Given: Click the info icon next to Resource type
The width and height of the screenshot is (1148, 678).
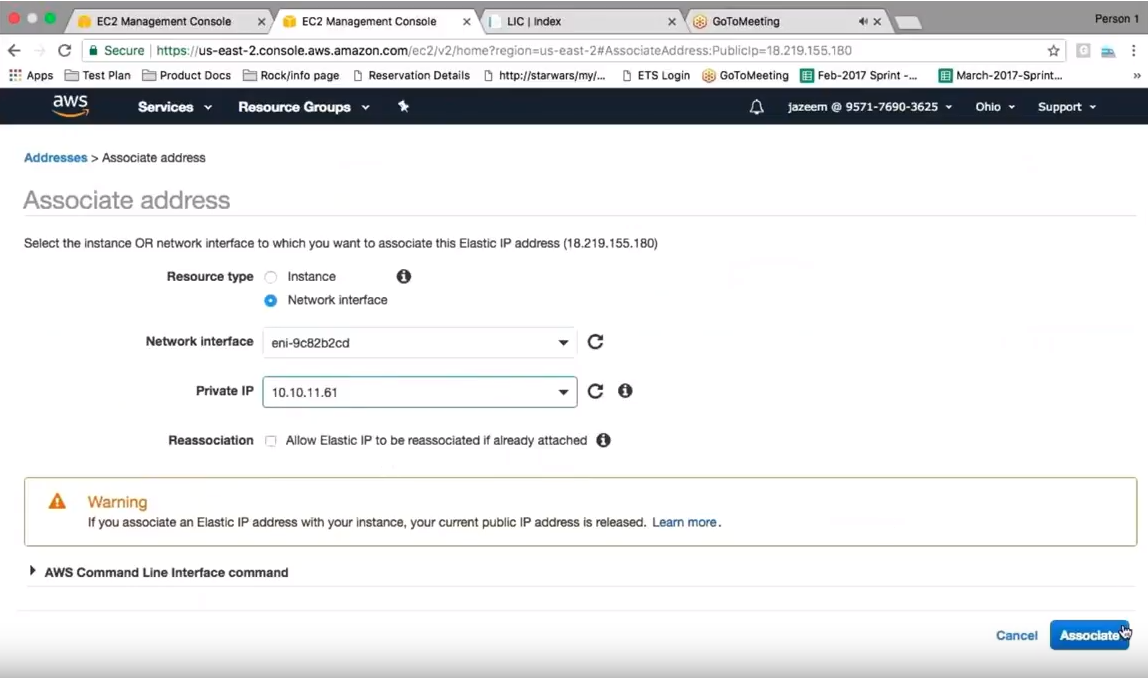Looking at the screenshot, I should tap(403, 276).
